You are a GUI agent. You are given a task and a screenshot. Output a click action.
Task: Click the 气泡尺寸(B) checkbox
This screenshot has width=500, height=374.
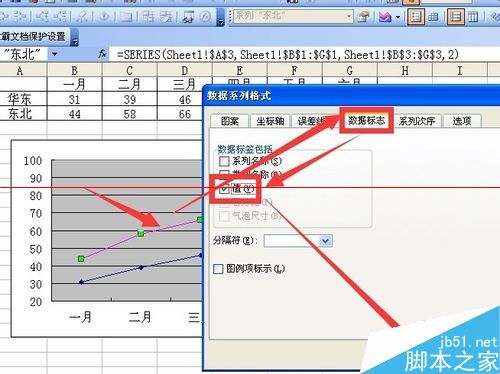[x=224, y=216]
